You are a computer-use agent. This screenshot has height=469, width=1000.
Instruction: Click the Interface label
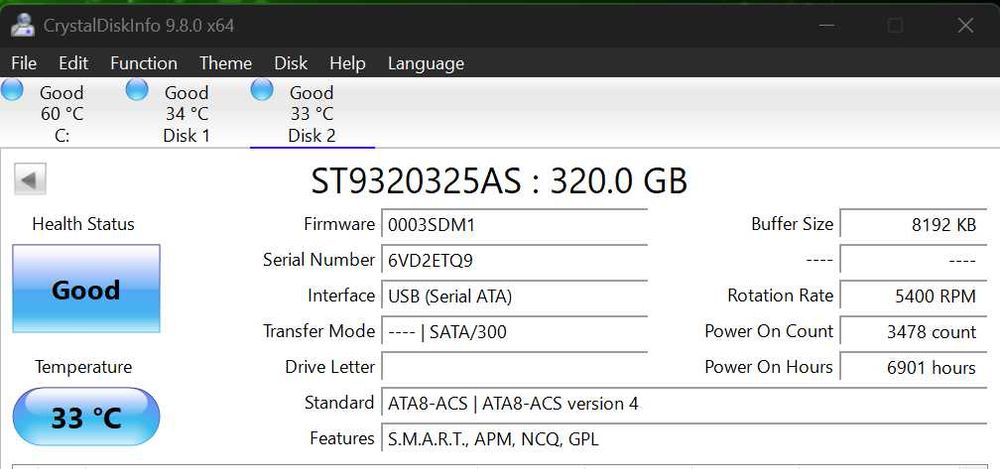pos(341,295)
